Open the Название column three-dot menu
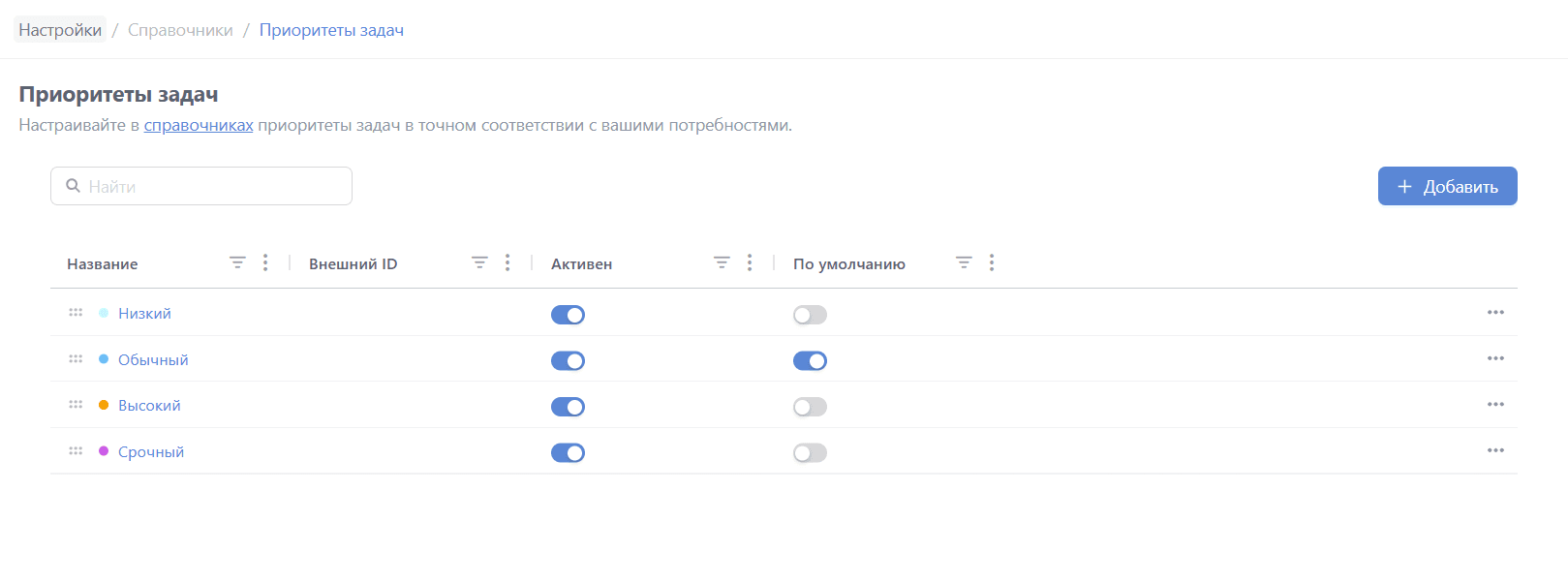 (265, 262)
